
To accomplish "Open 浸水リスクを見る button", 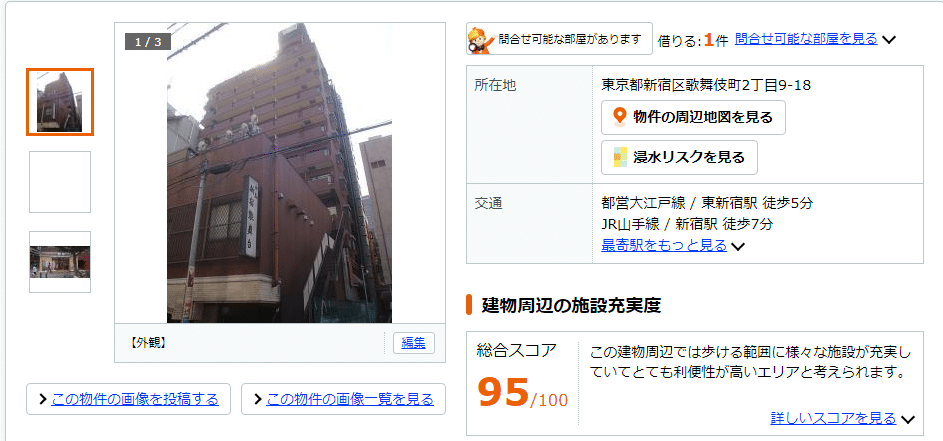I will [680, 158].
